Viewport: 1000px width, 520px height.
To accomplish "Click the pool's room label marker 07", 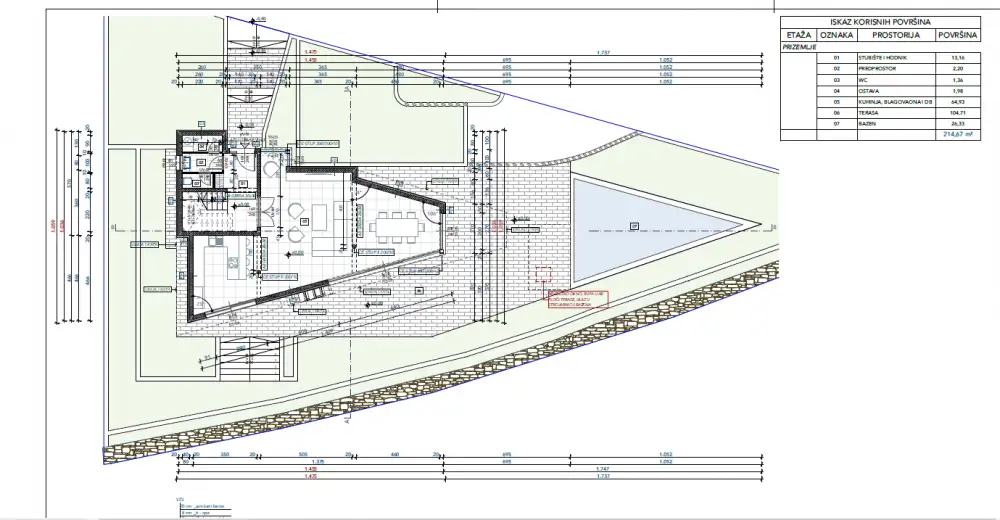I will pos(634,227).
